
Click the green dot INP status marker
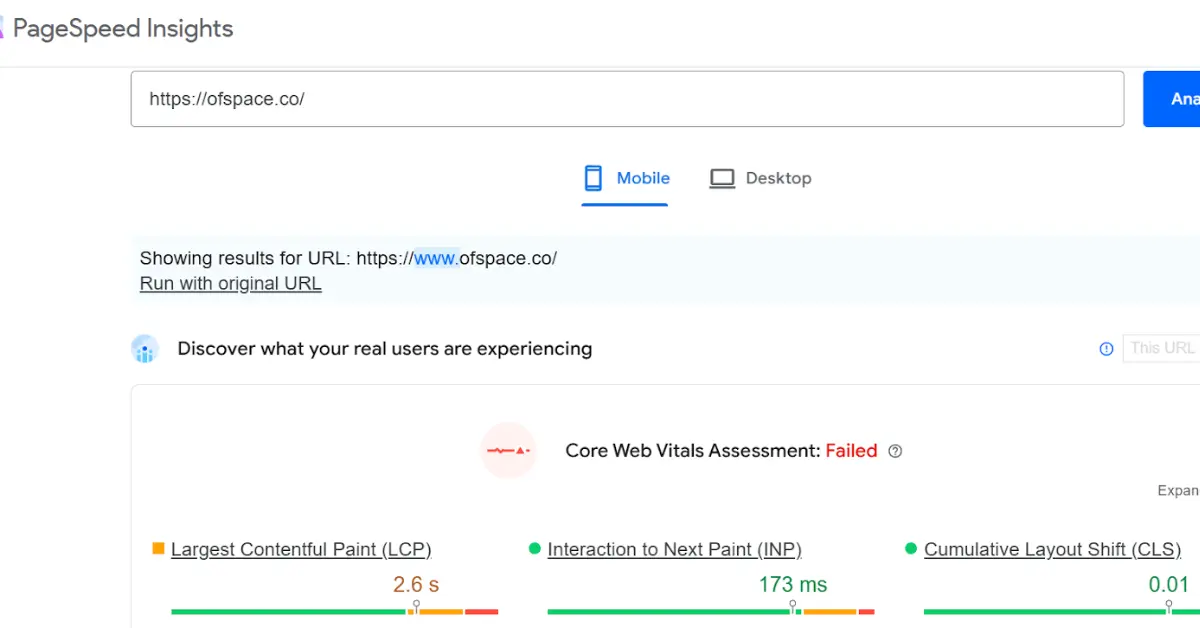[534, 548]
